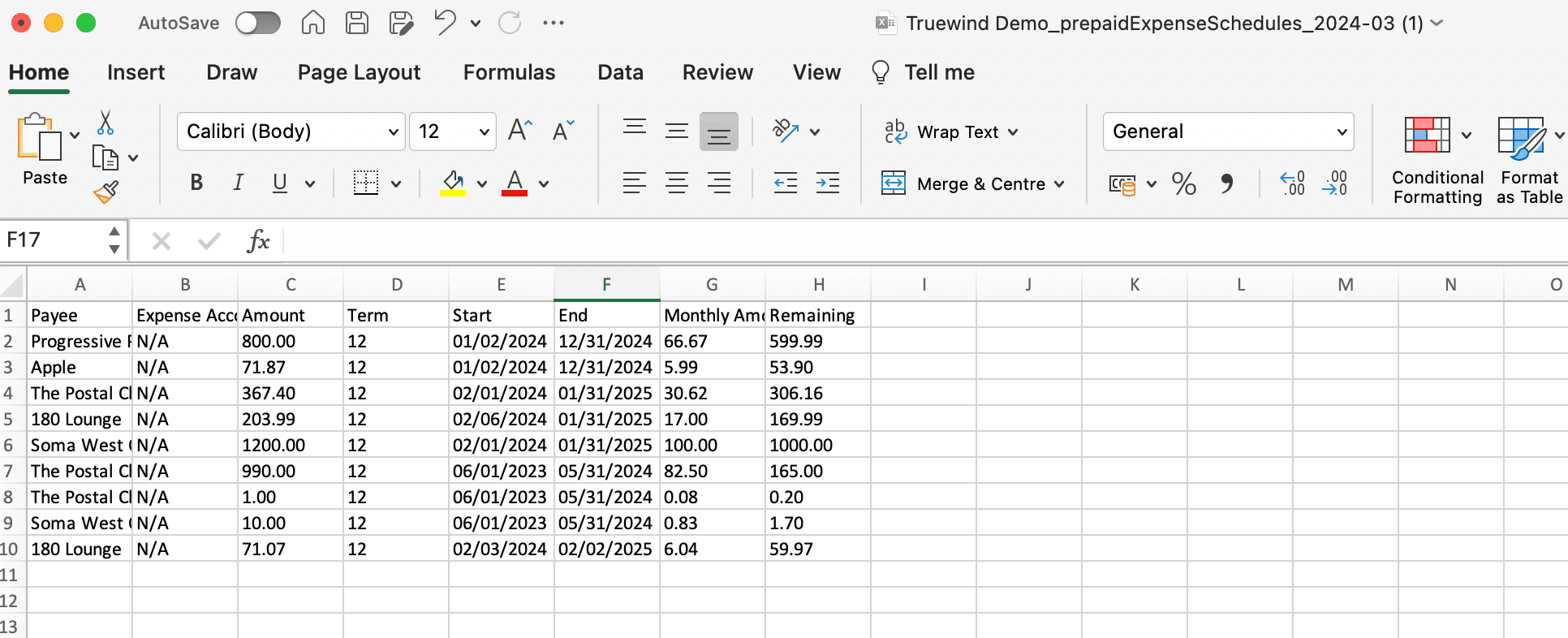This screenshot has width=1568, height=638.
Task: Click the Decrease Decimal icon
Action: coord(1335,183)
